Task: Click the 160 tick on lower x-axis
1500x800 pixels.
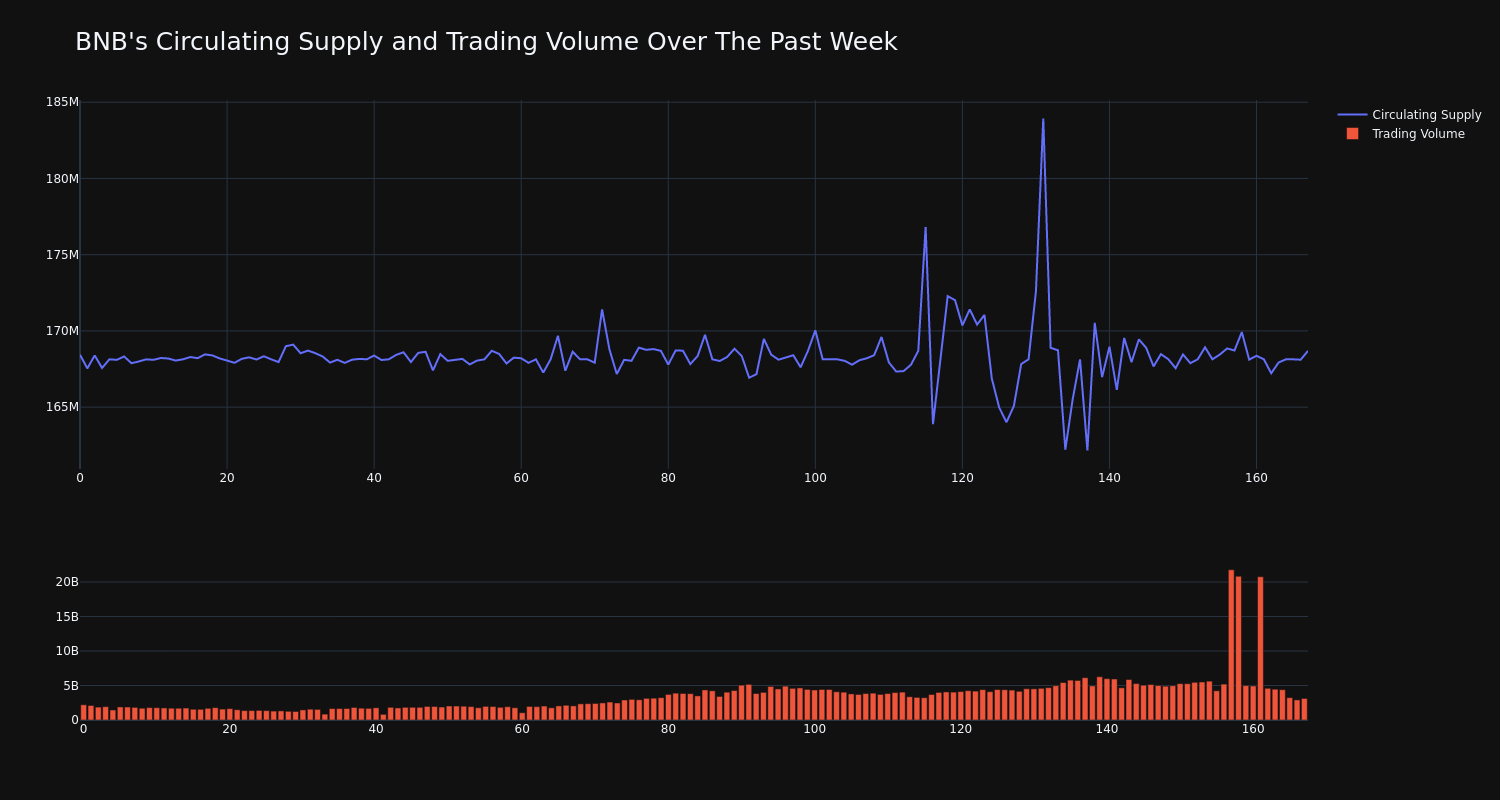Action: [1253, 729]
